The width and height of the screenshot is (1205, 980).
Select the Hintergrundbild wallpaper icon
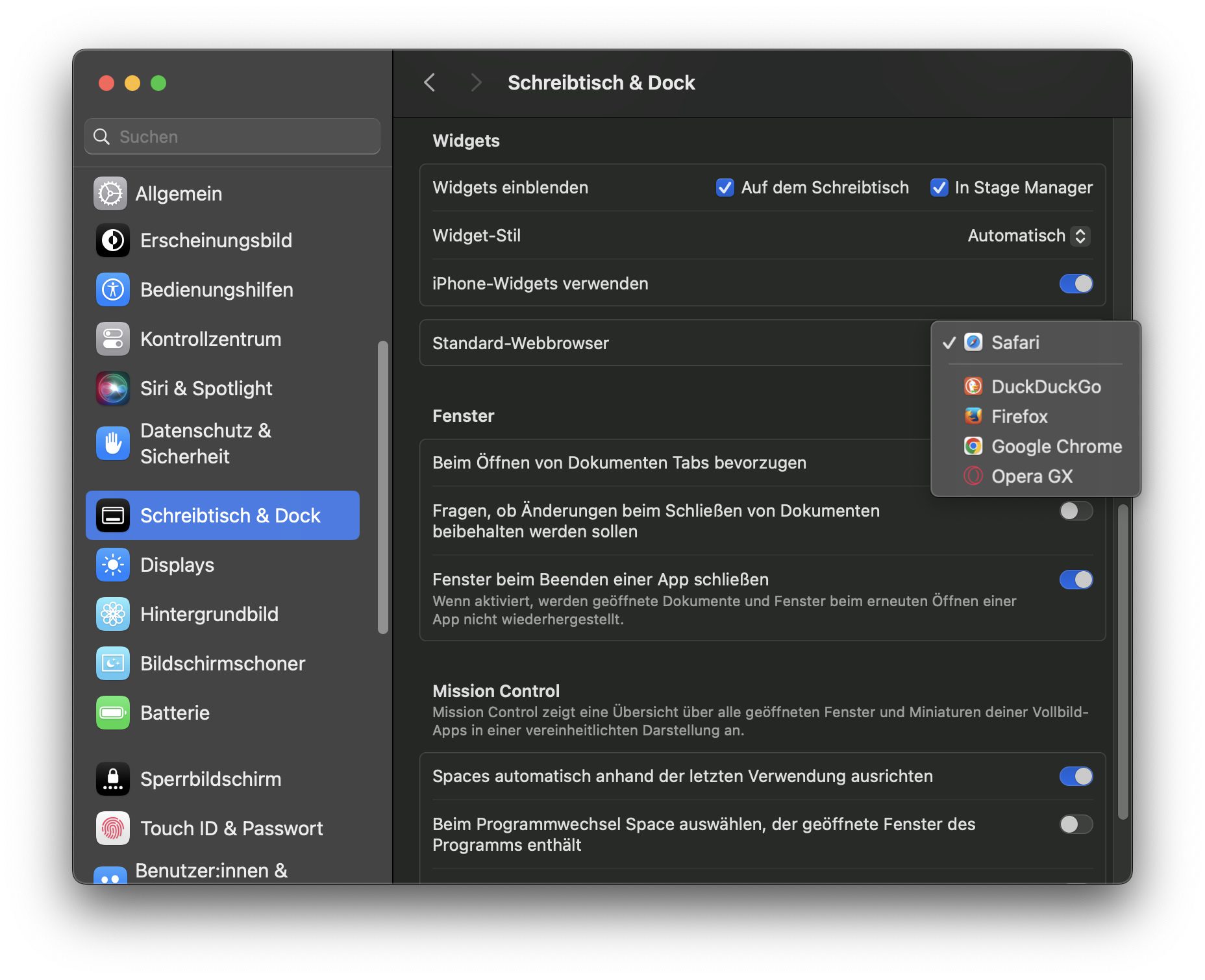tap(113, 614)
